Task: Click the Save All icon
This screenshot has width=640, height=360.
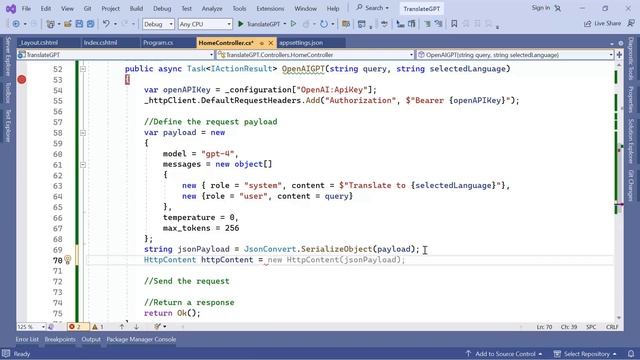Action: 91,24
